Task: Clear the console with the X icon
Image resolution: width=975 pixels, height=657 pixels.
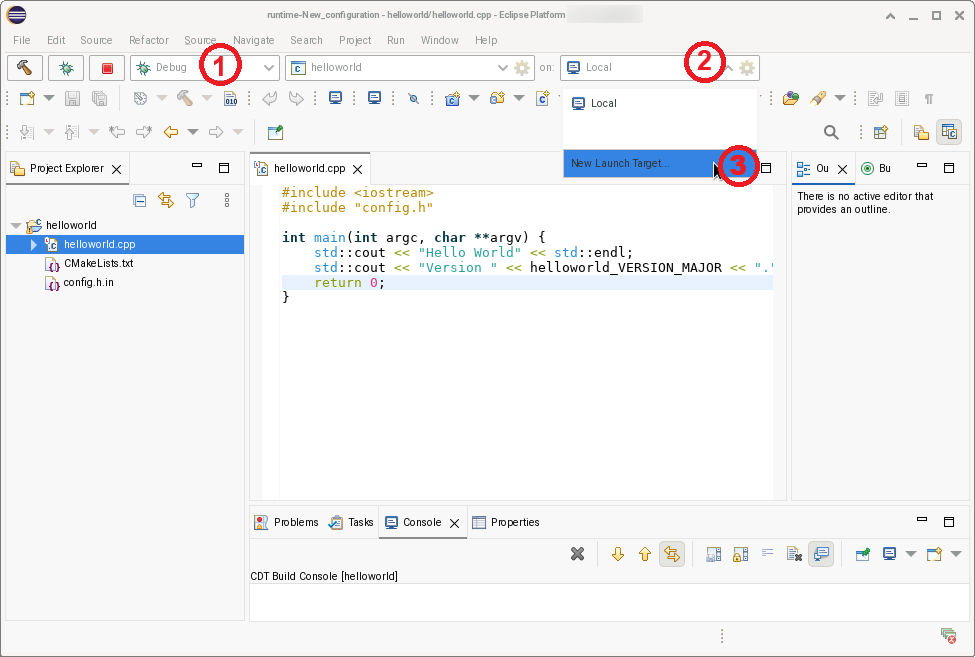Action: (577, 554)
